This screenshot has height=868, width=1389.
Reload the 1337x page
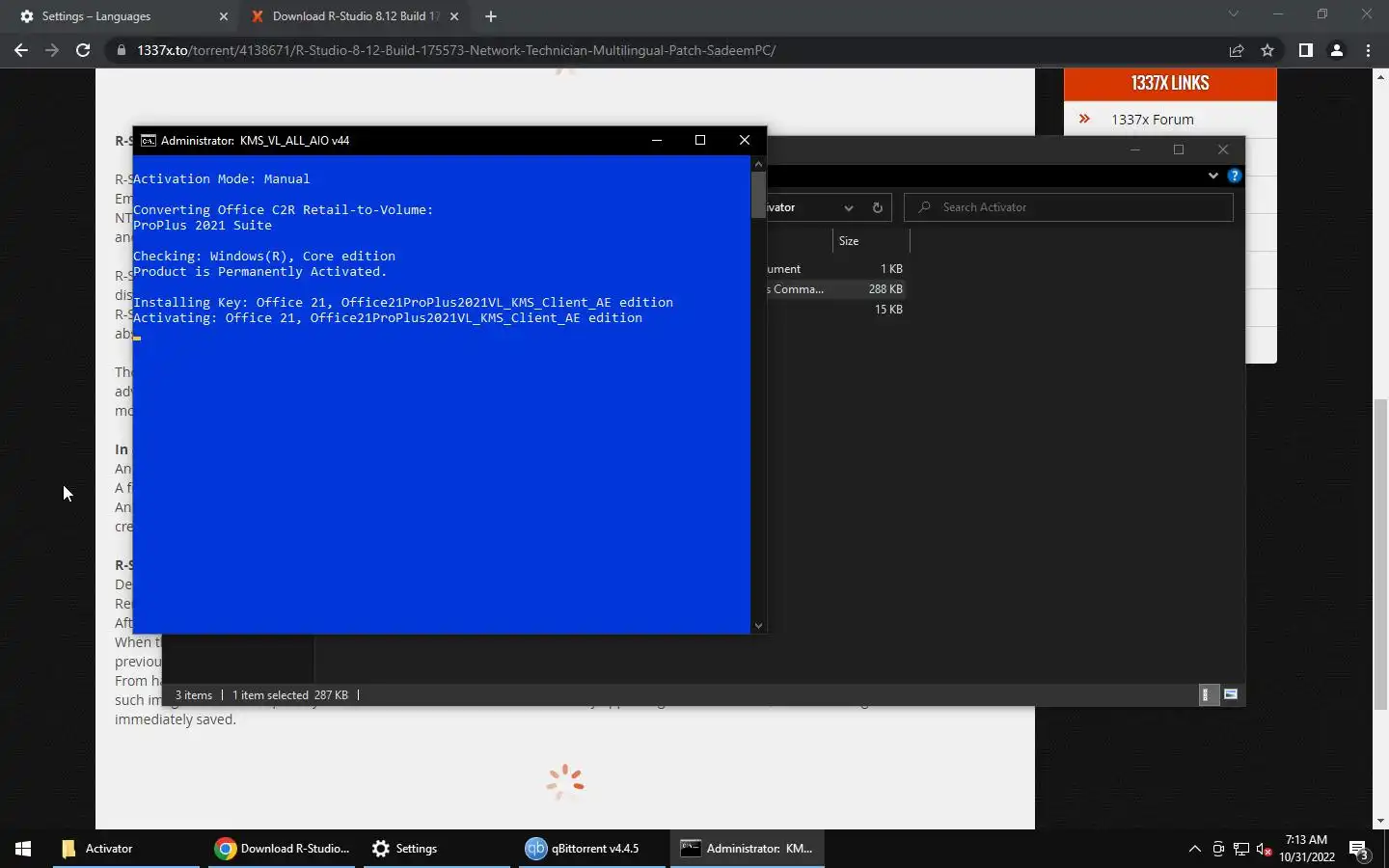coord(83,50)
